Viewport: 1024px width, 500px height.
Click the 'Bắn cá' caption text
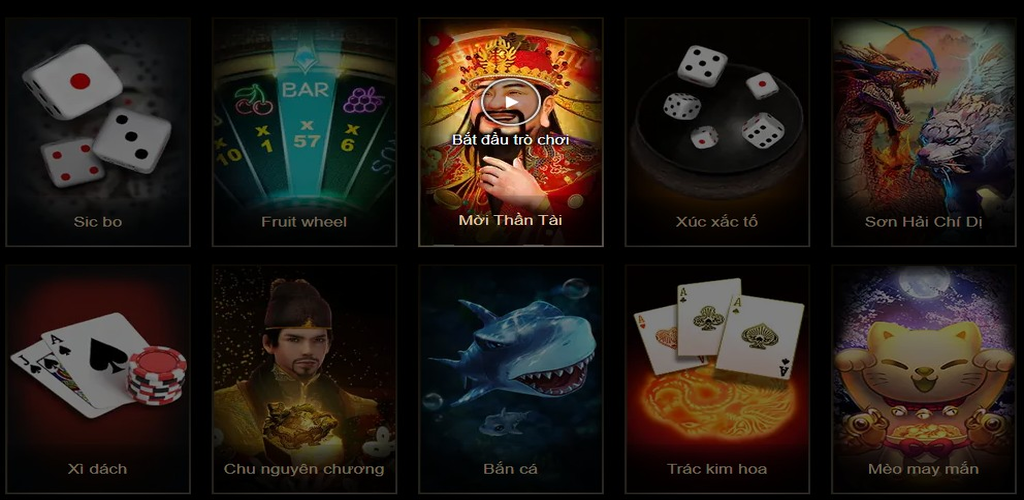pyautogui.click(x=511, y=469)
